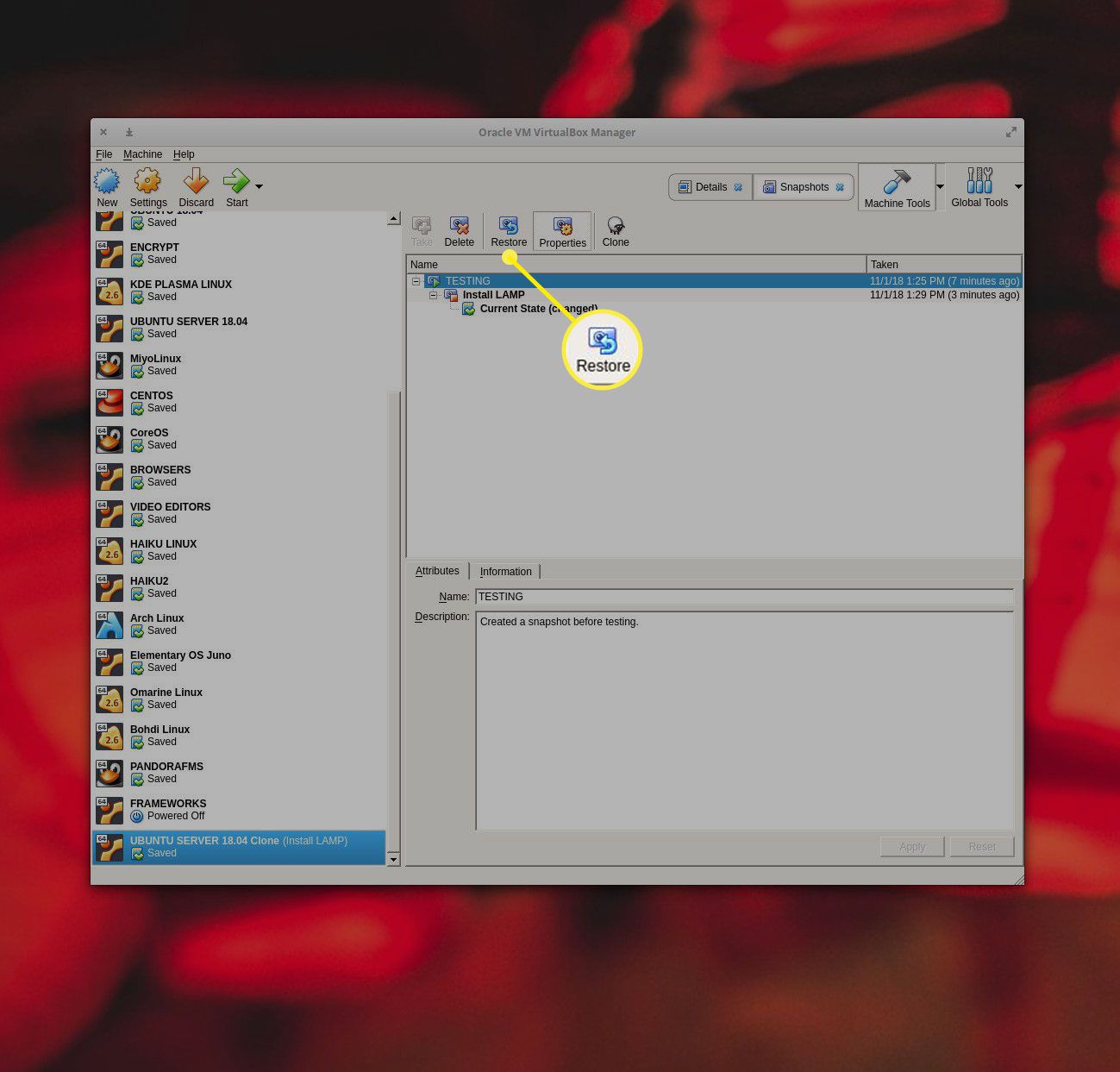Viewport: 1120px width, 1072px height.
Task: Open the Machine Tools dropdown arrow
Action: 940,186
